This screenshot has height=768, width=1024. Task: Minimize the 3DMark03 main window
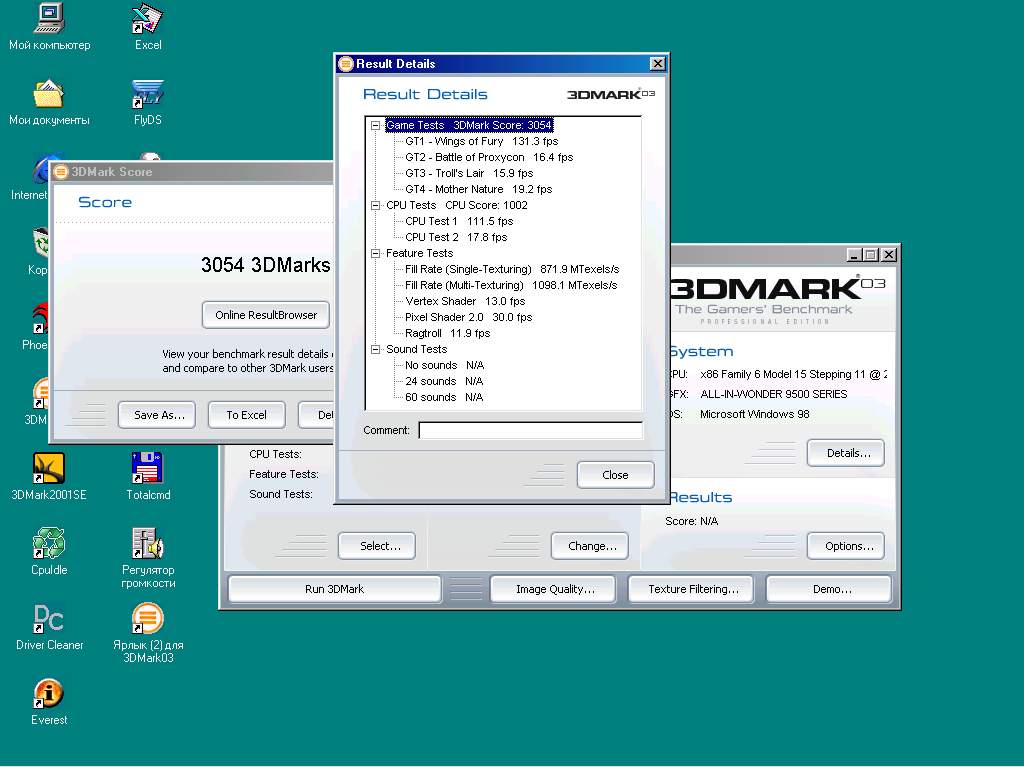point(854,255)
